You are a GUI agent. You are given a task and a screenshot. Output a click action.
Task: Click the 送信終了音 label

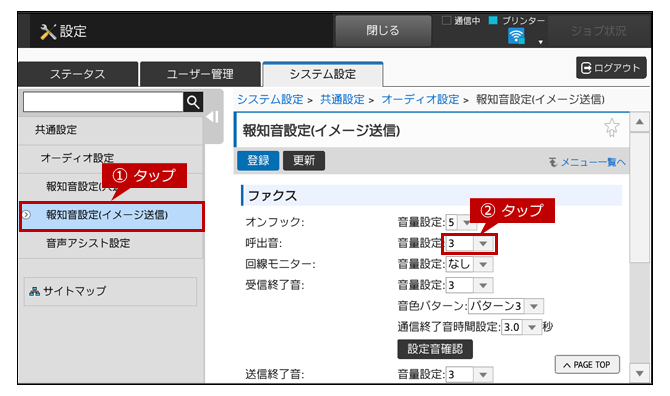click(x=275, y=375)
